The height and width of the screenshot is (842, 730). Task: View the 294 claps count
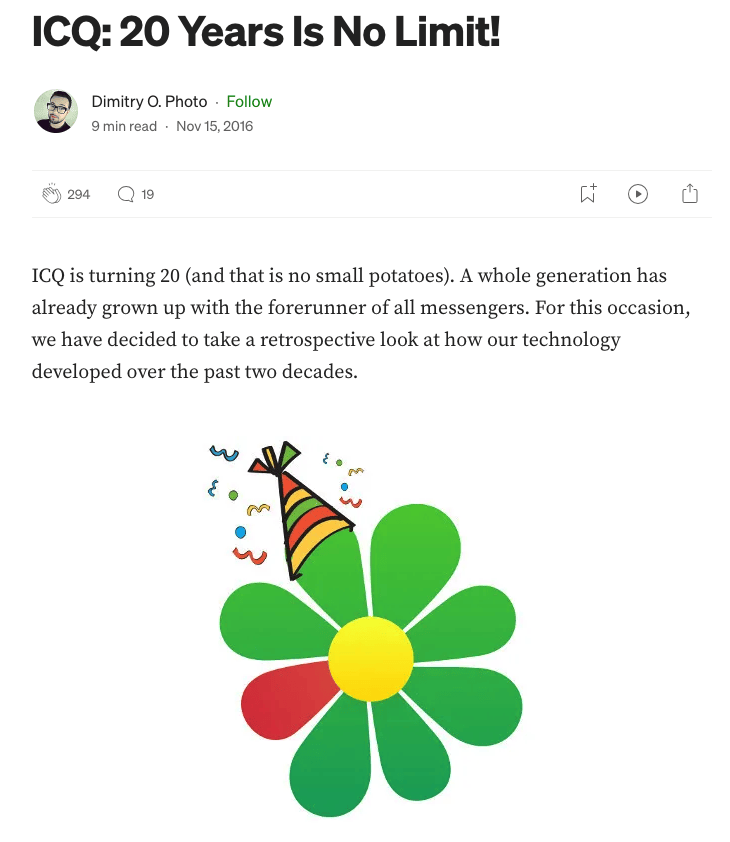[x=78, y=194]
